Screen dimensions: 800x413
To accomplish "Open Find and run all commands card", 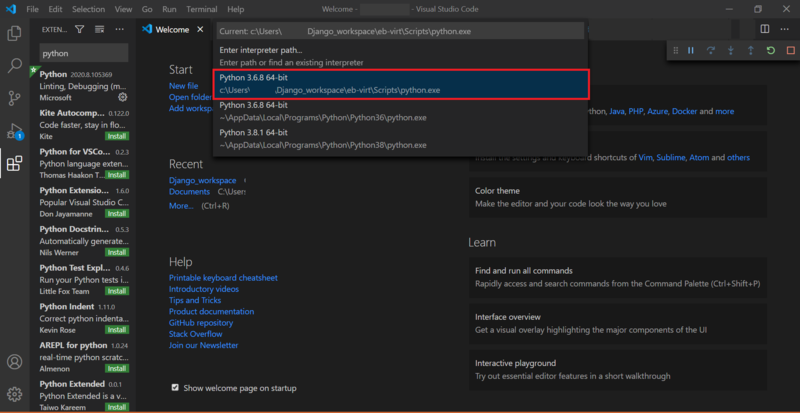I will point(618,277).
